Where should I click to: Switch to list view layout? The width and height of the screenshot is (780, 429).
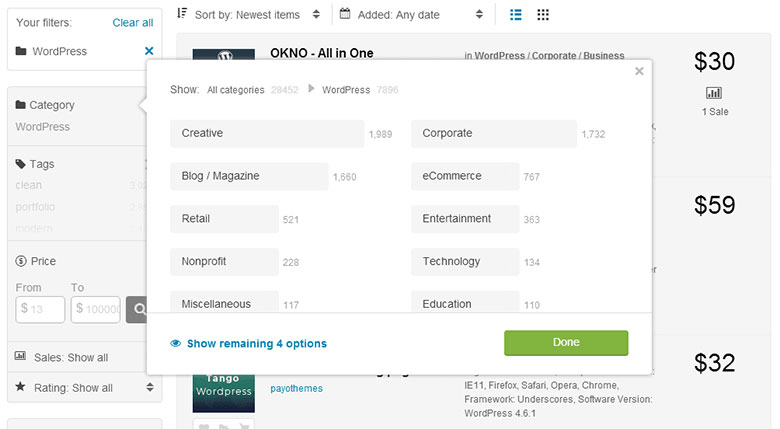516,15
